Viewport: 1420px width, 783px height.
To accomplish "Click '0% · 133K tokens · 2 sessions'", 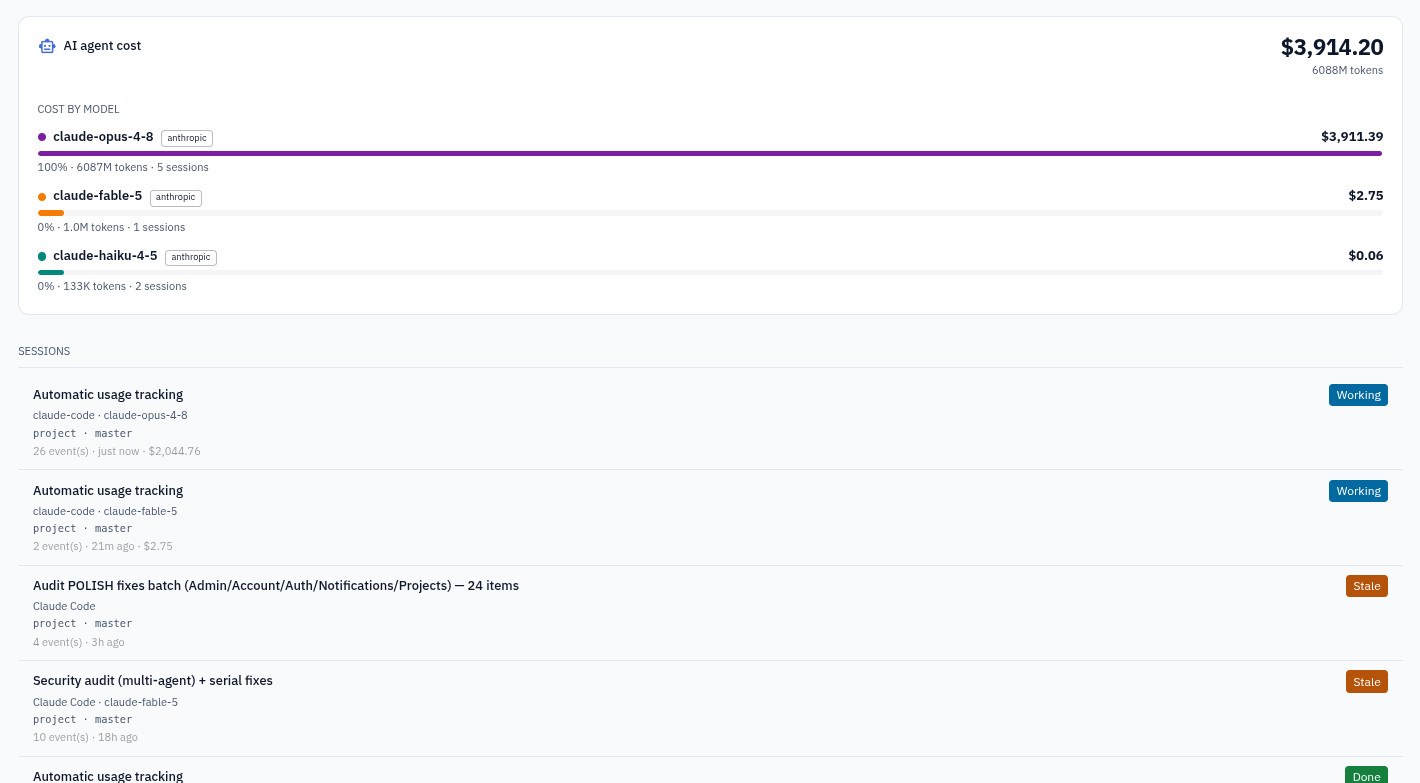I will 112,287.
